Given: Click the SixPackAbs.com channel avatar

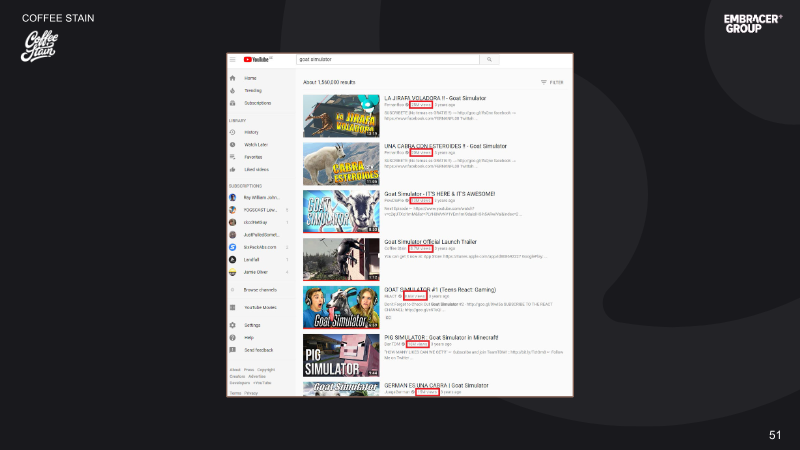Looking at the screenshot, I should (x=233, y=247).
